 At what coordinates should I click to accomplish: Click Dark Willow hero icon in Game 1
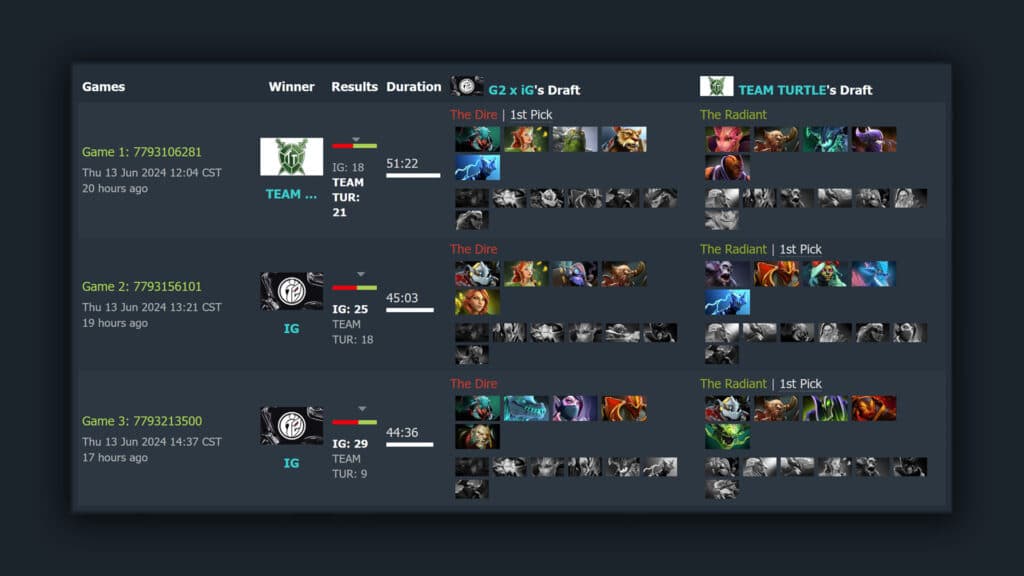coord(728,139)
